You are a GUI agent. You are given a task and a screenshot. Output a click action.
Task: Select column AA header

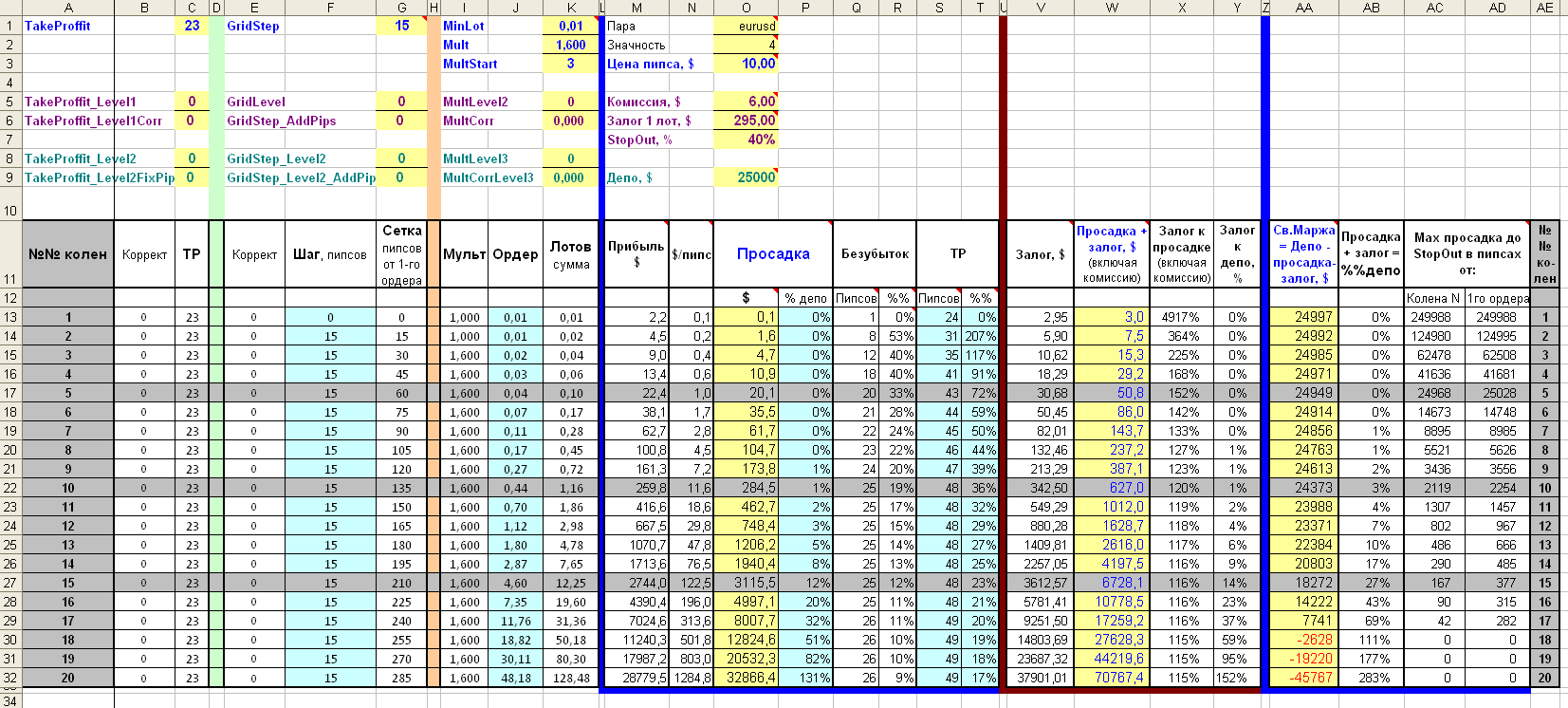(1304, 8)
